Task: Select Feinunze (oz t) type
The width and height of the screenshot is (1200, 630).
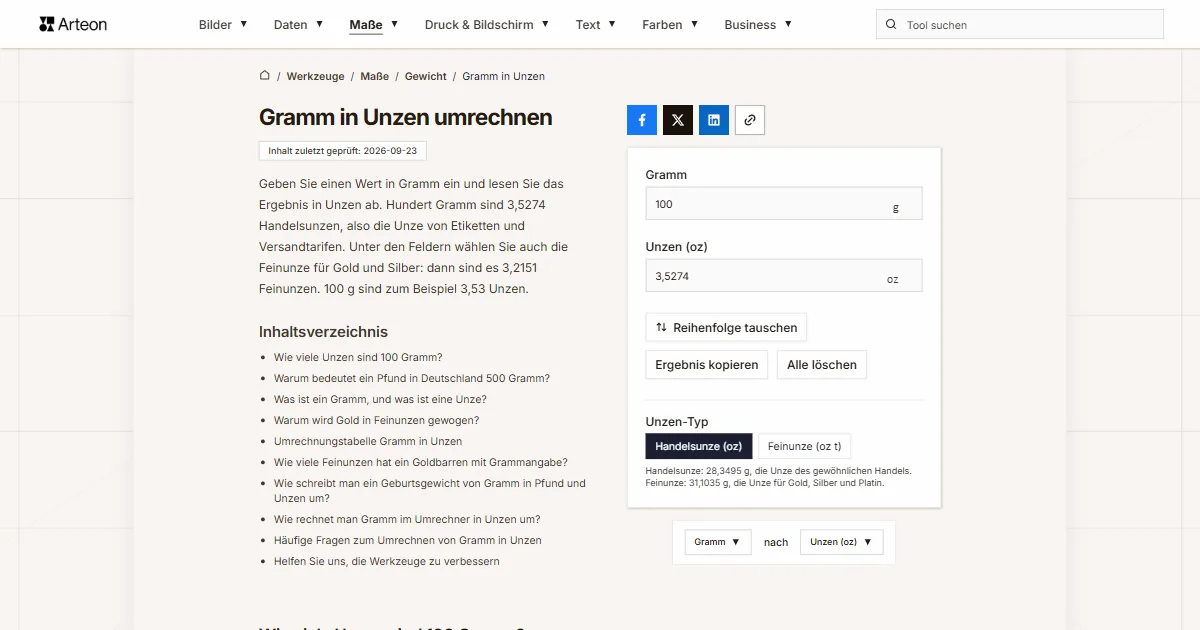Action: pos(804,446)
